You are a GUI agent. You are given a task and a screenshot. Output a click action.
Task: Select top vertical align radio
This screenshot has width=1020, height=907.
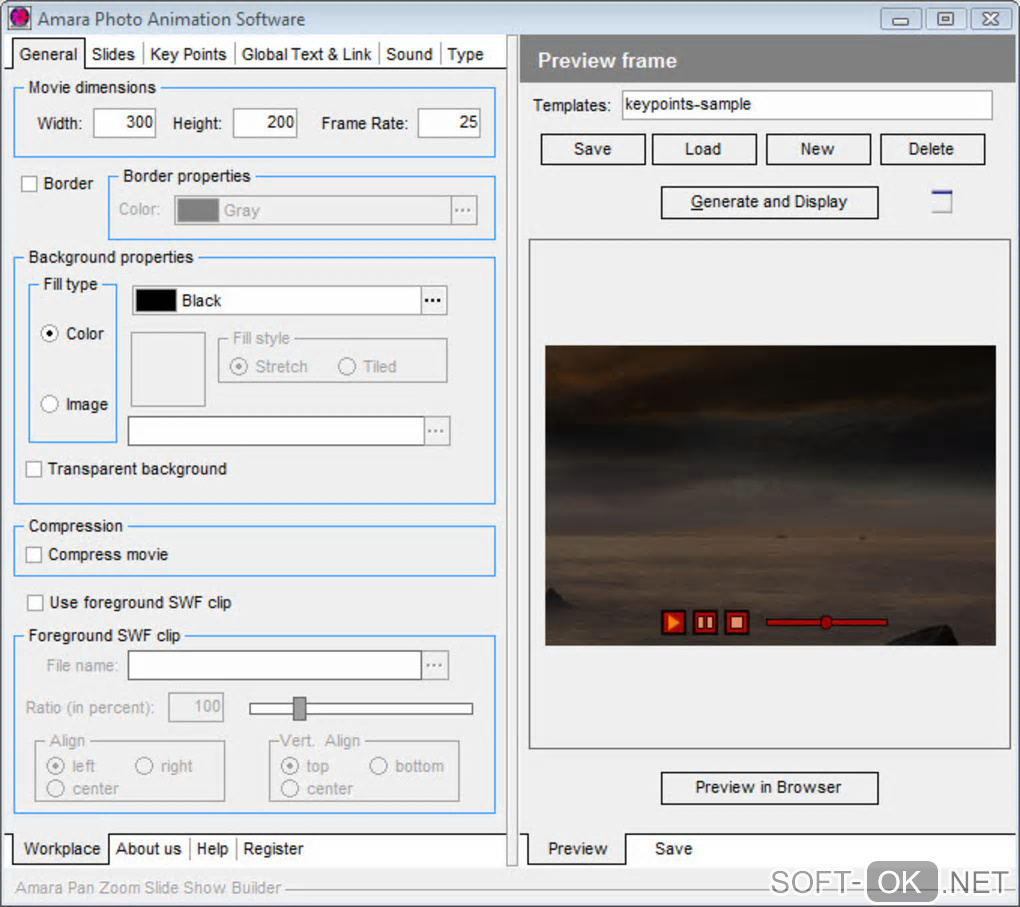pyautogui.click(x=289, y=766)
